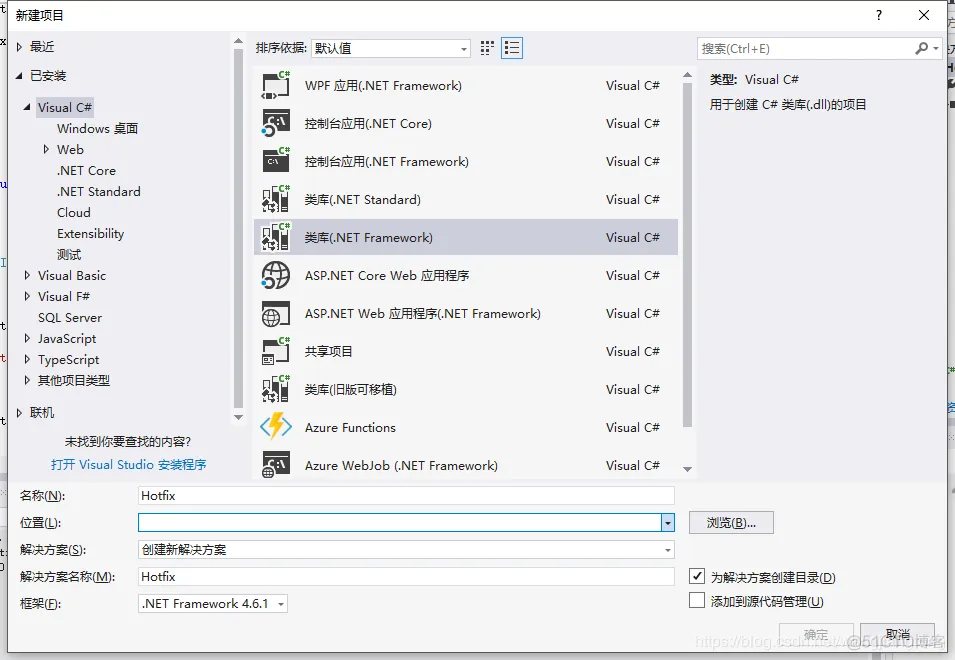Viewport: 955px width, 660px height.
Task: Select 测试 category in tree
Action: pyautogui.click(x=69, y=255)
